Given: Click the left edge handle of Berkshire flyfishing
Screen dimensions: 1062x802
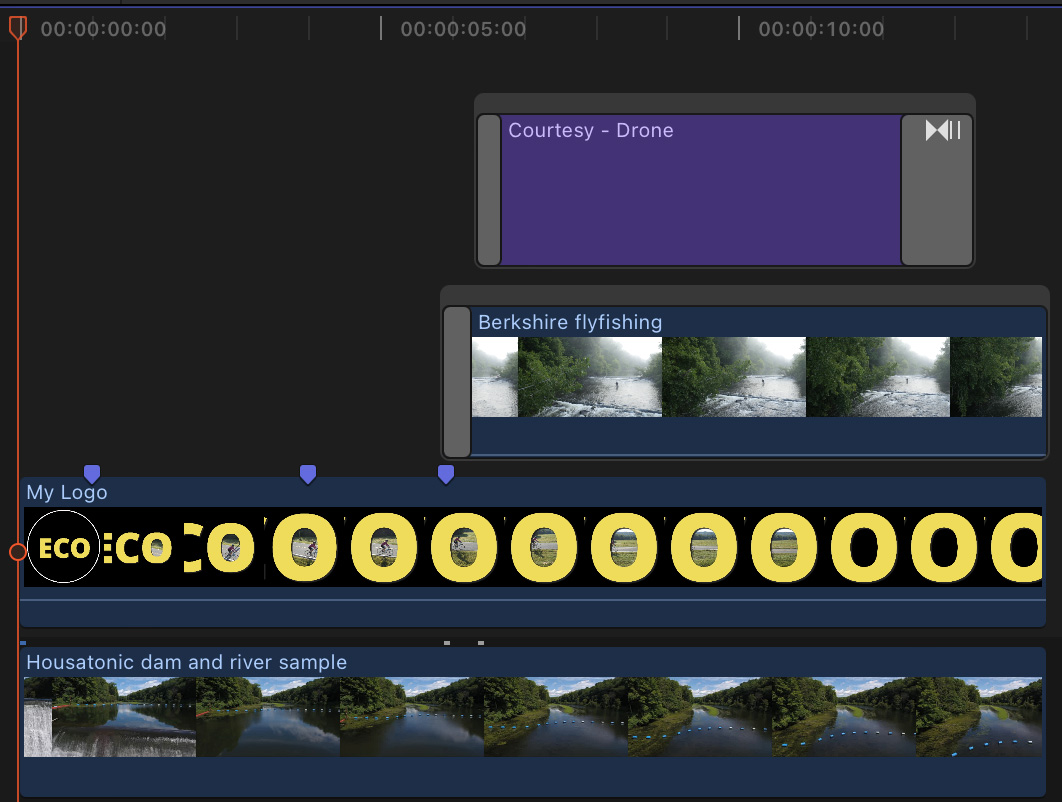Looking at the screenshot, I should click(457, 381).
